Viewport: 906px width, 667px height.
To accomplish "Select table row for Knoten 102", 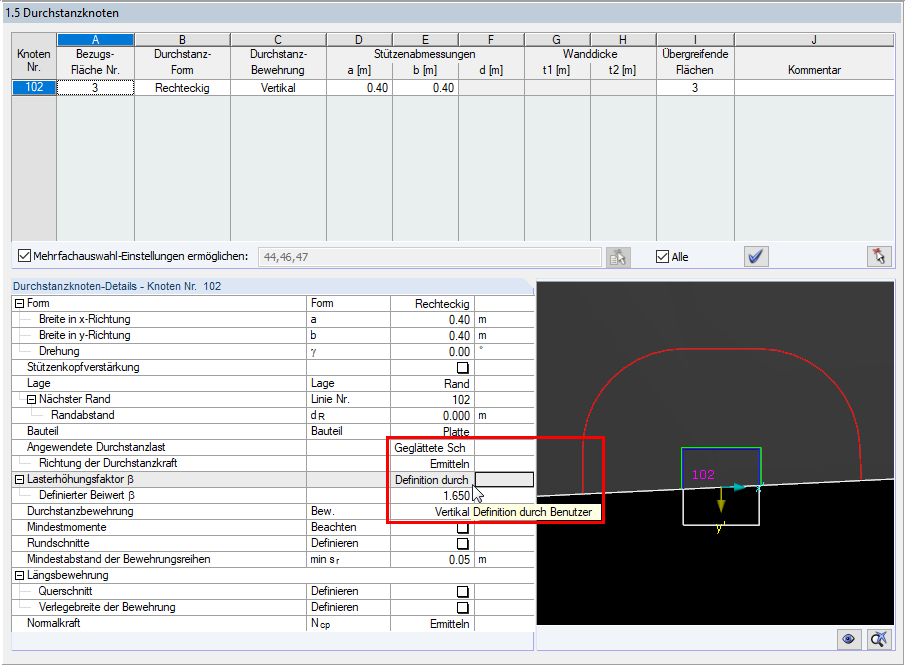I will pos(33,87).
